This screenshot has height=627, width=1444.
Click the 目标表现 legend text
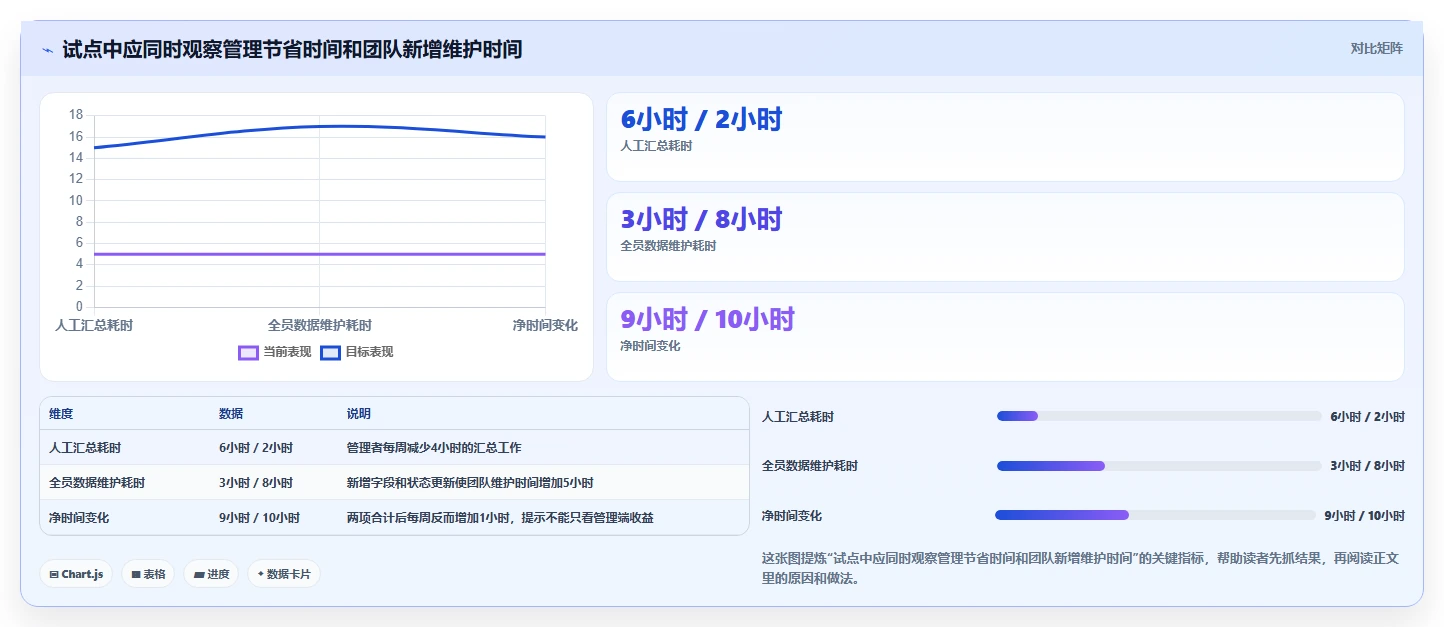(369, 352)
